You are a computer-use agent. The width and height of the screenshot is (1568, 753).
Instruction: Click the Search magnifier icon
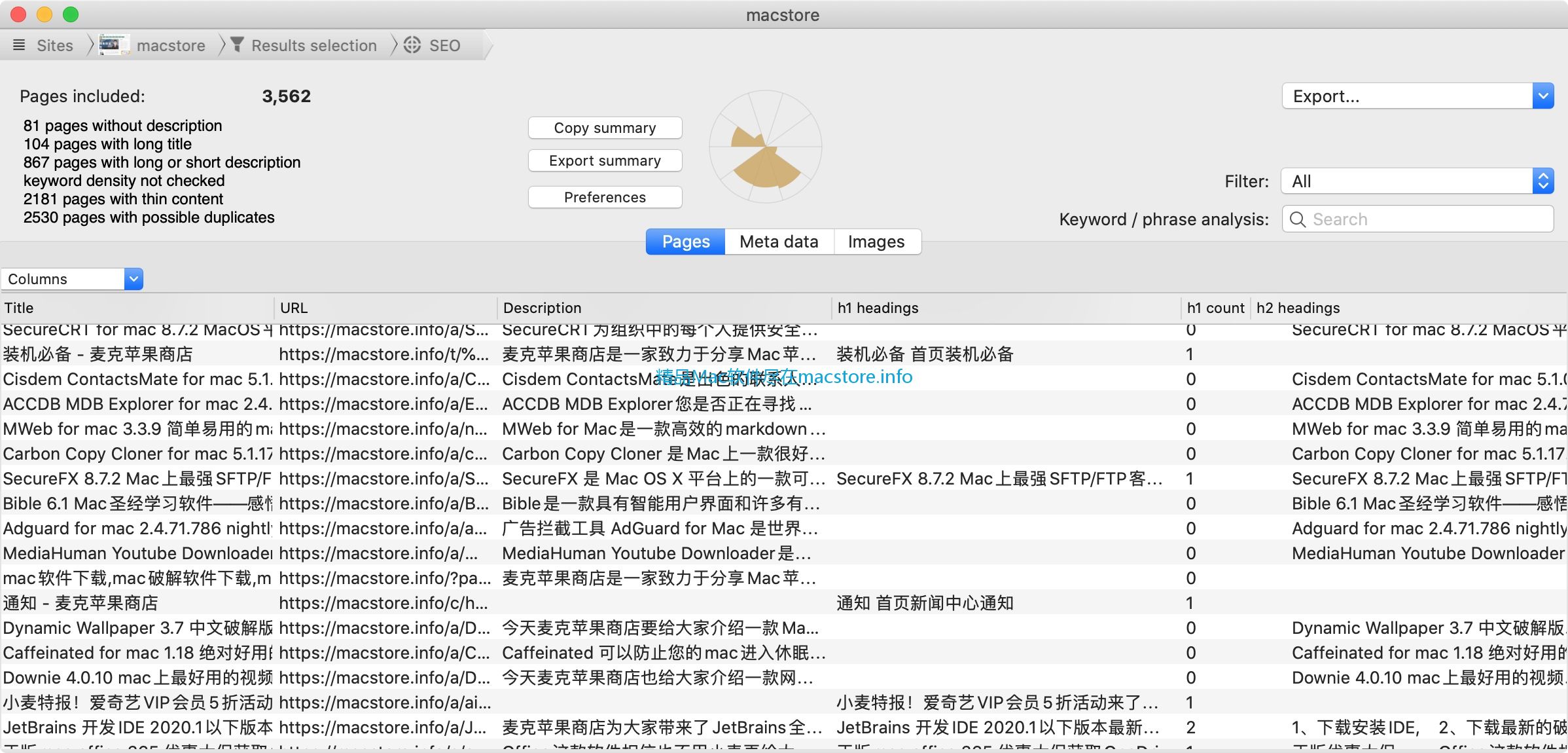[x=1298, y=219]
